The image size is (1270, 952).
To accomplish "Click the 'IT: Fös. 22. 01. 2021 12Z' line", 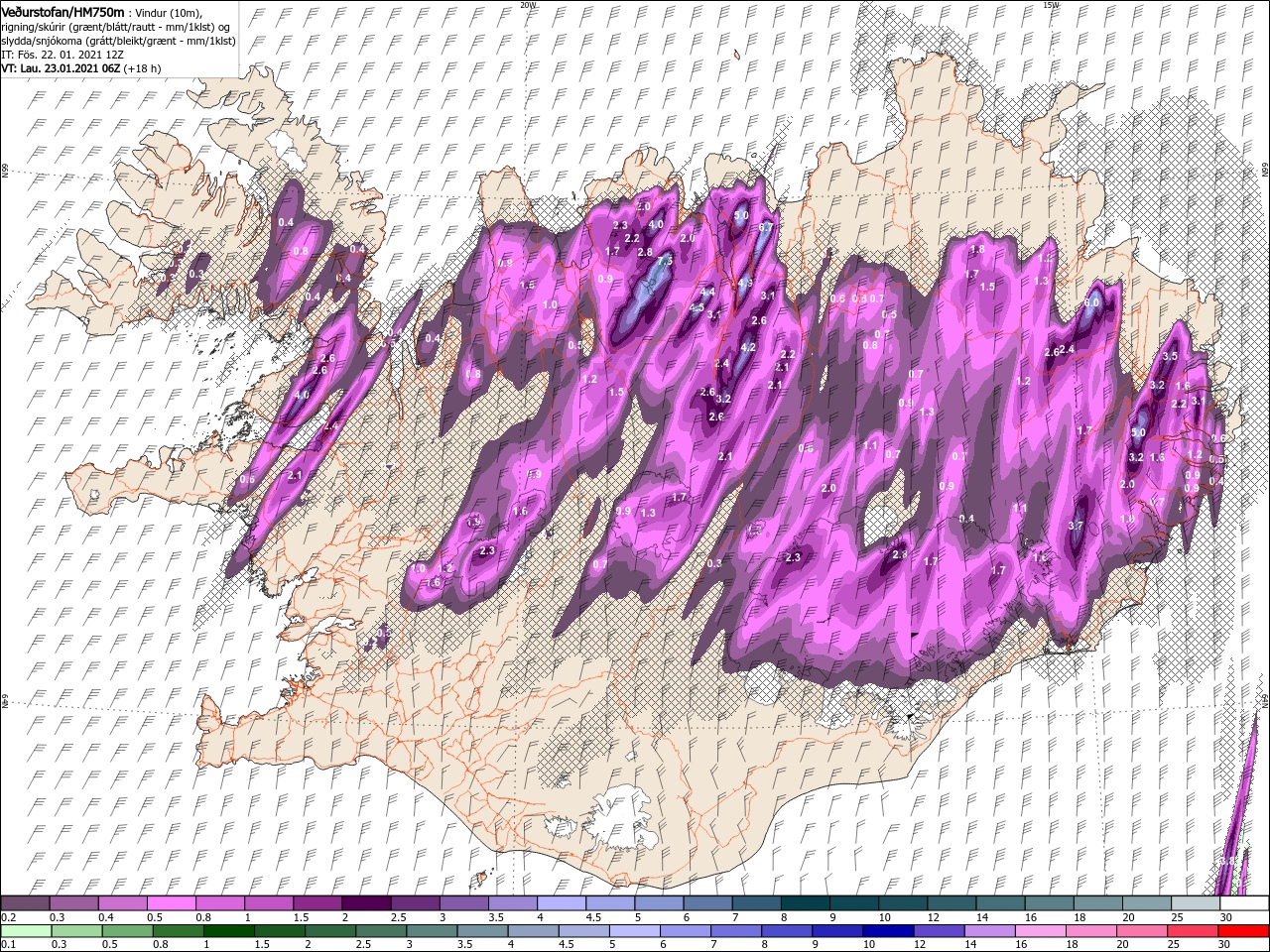I will (x=62, y=55).
